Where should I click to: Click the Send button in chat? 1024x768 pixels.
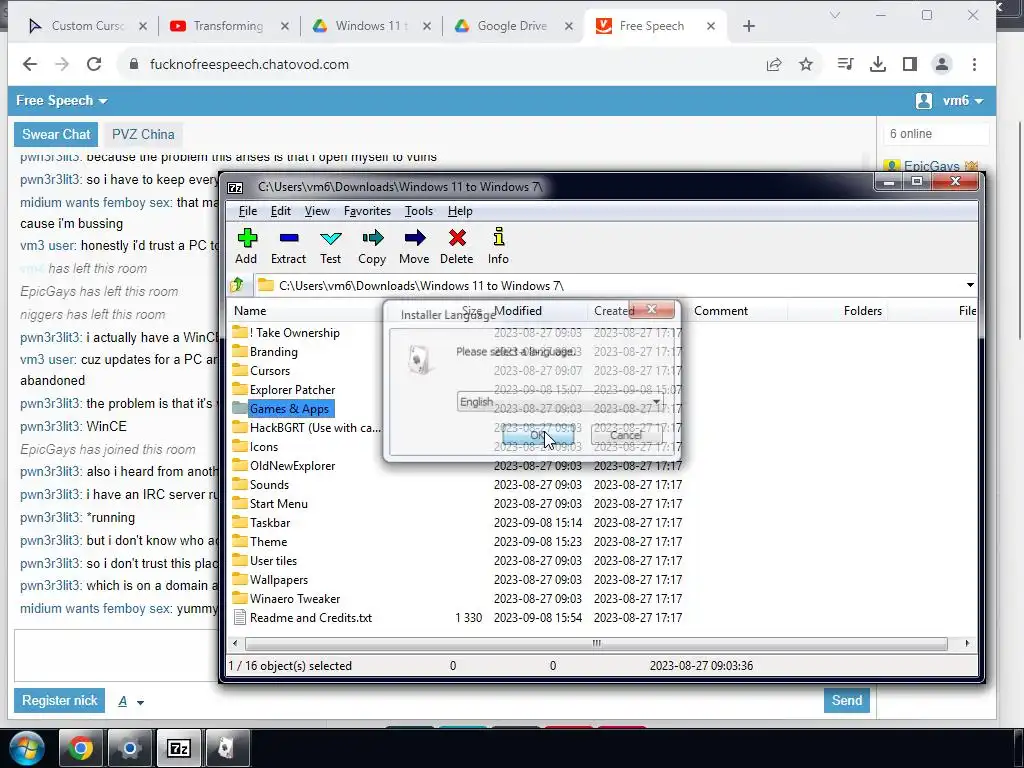coord(846,701)
